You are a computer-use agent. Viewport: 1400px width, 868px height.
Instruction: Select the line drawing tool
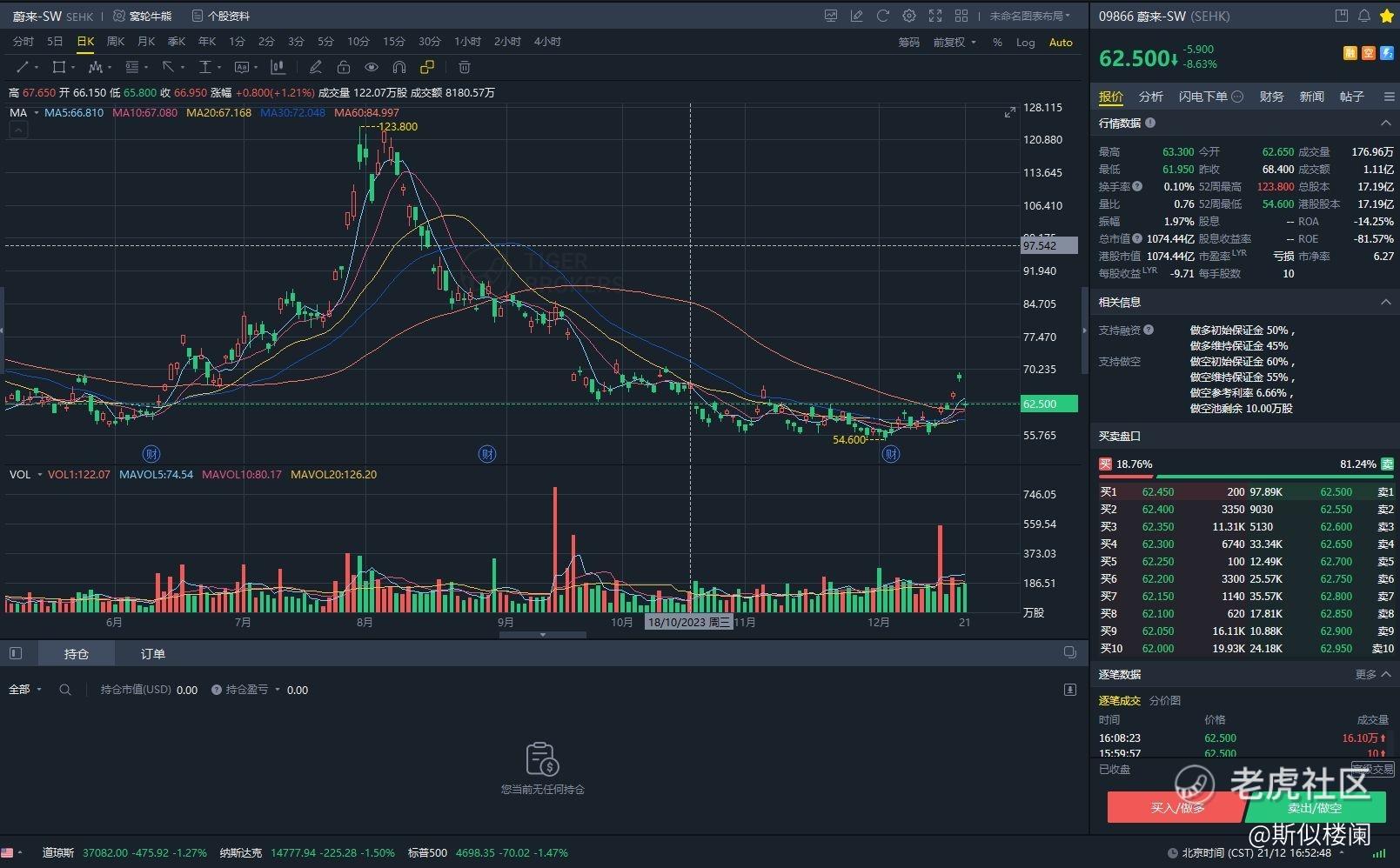(23, 67)
